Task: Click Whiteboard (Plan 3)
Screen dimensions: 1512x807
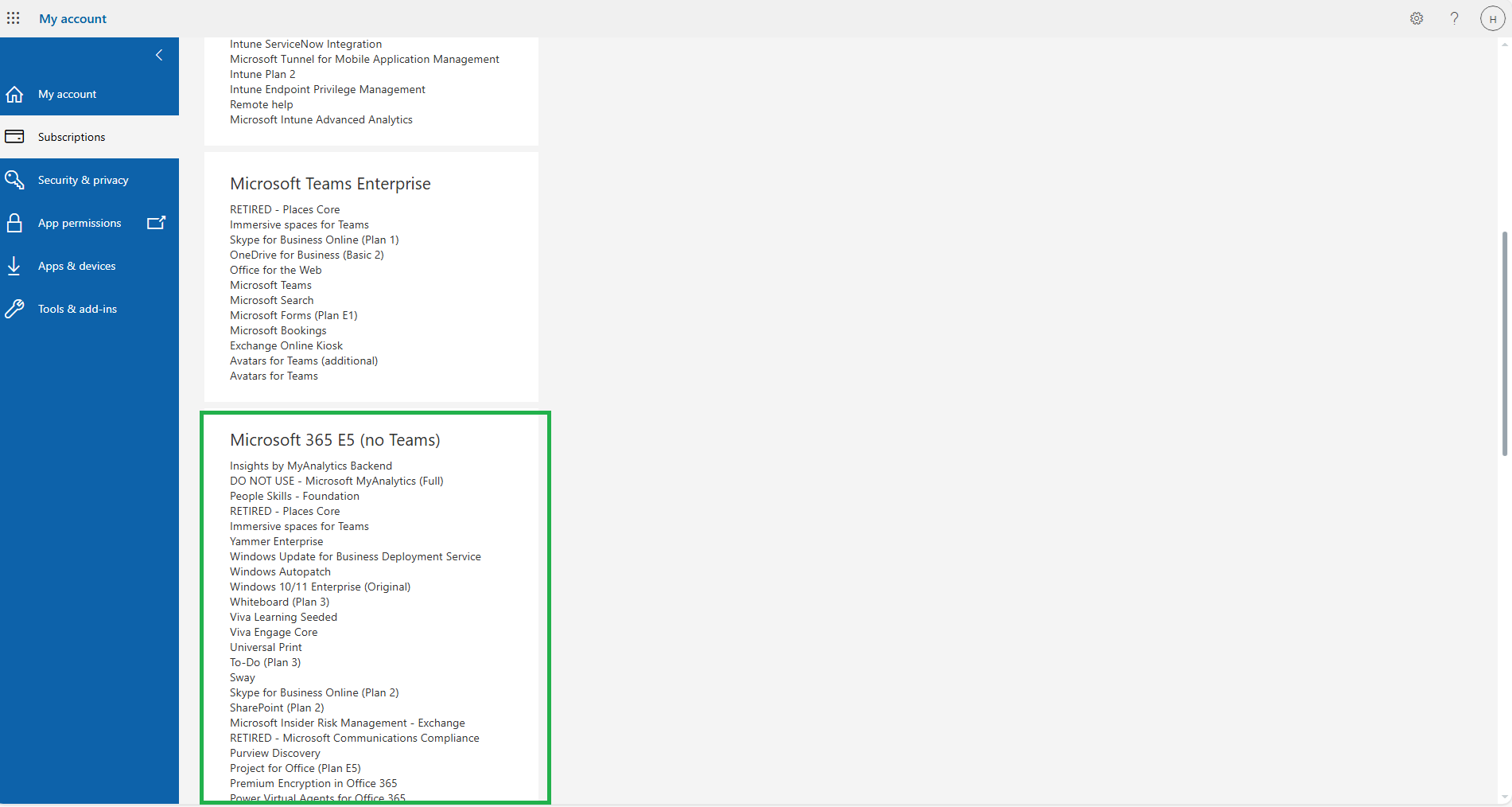Action: point(280,602)
